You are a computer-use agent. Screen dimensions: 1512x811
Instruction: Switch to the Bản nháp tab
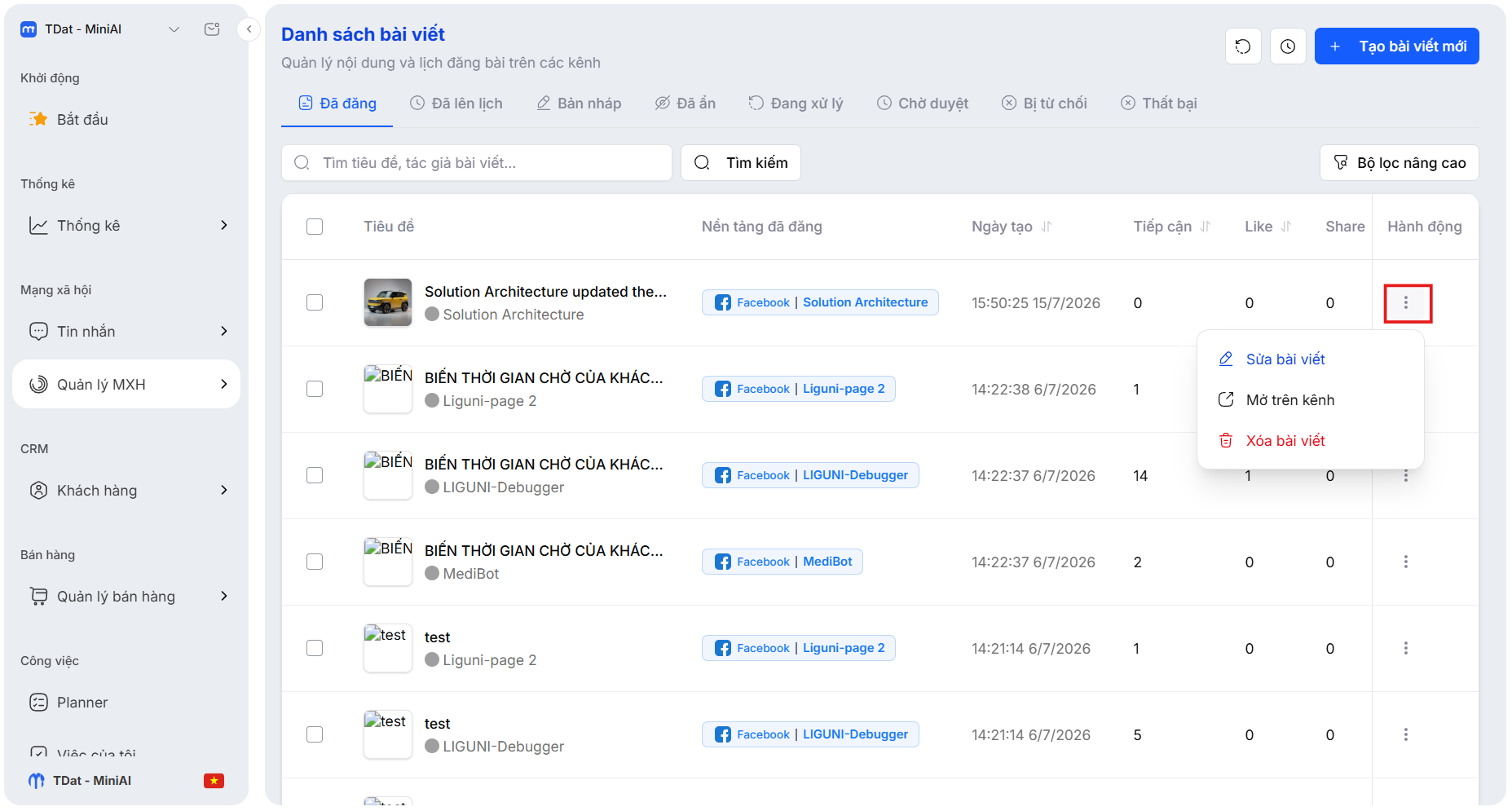[579, 104]
